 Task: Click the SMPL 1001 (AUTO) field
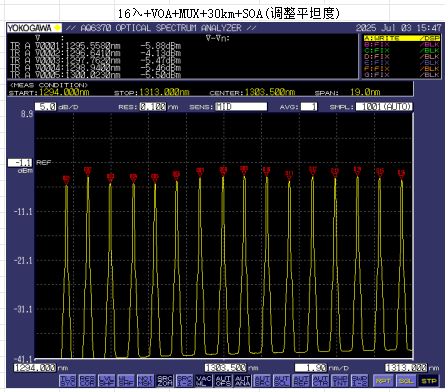tap(384, 107)
